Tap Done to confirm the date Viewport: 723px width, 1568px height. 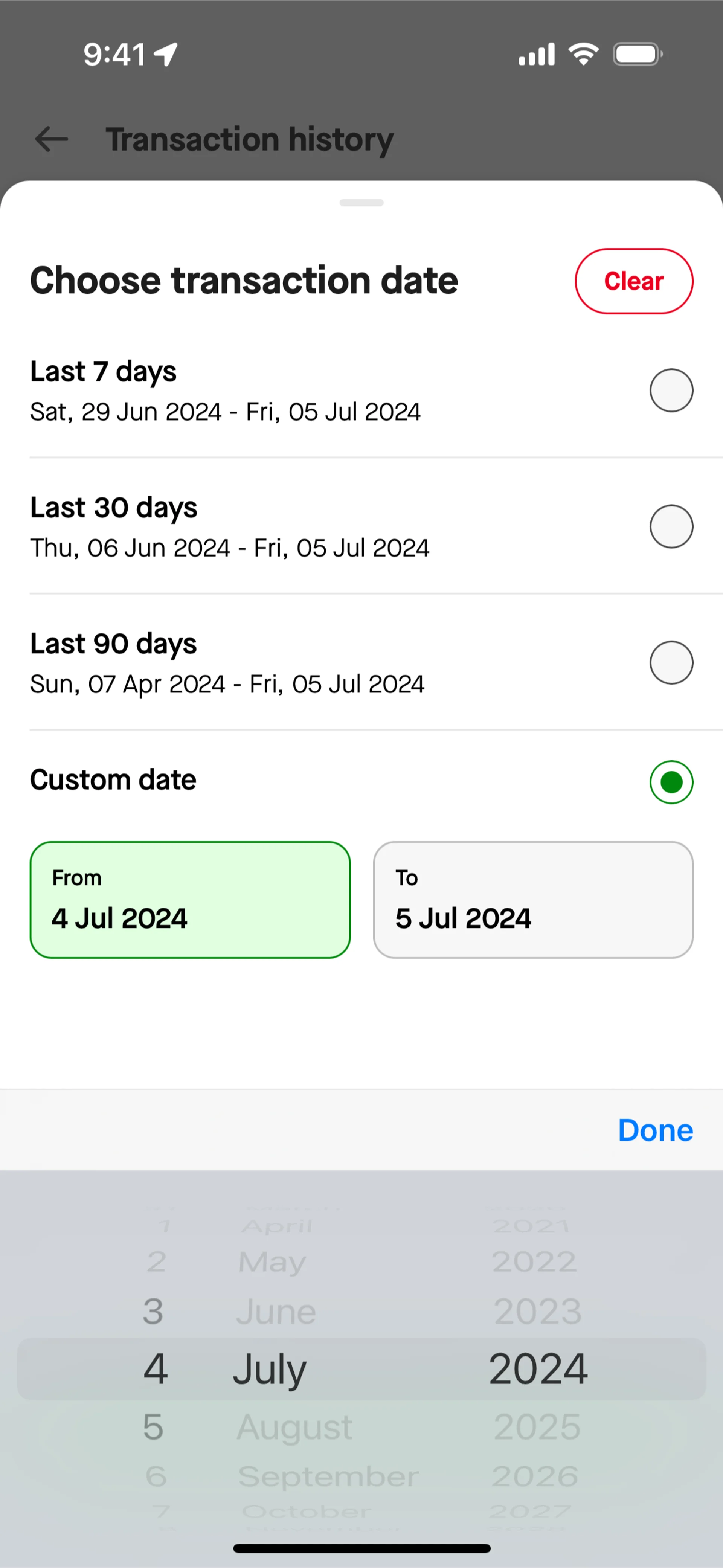[x=655, y=1130]
